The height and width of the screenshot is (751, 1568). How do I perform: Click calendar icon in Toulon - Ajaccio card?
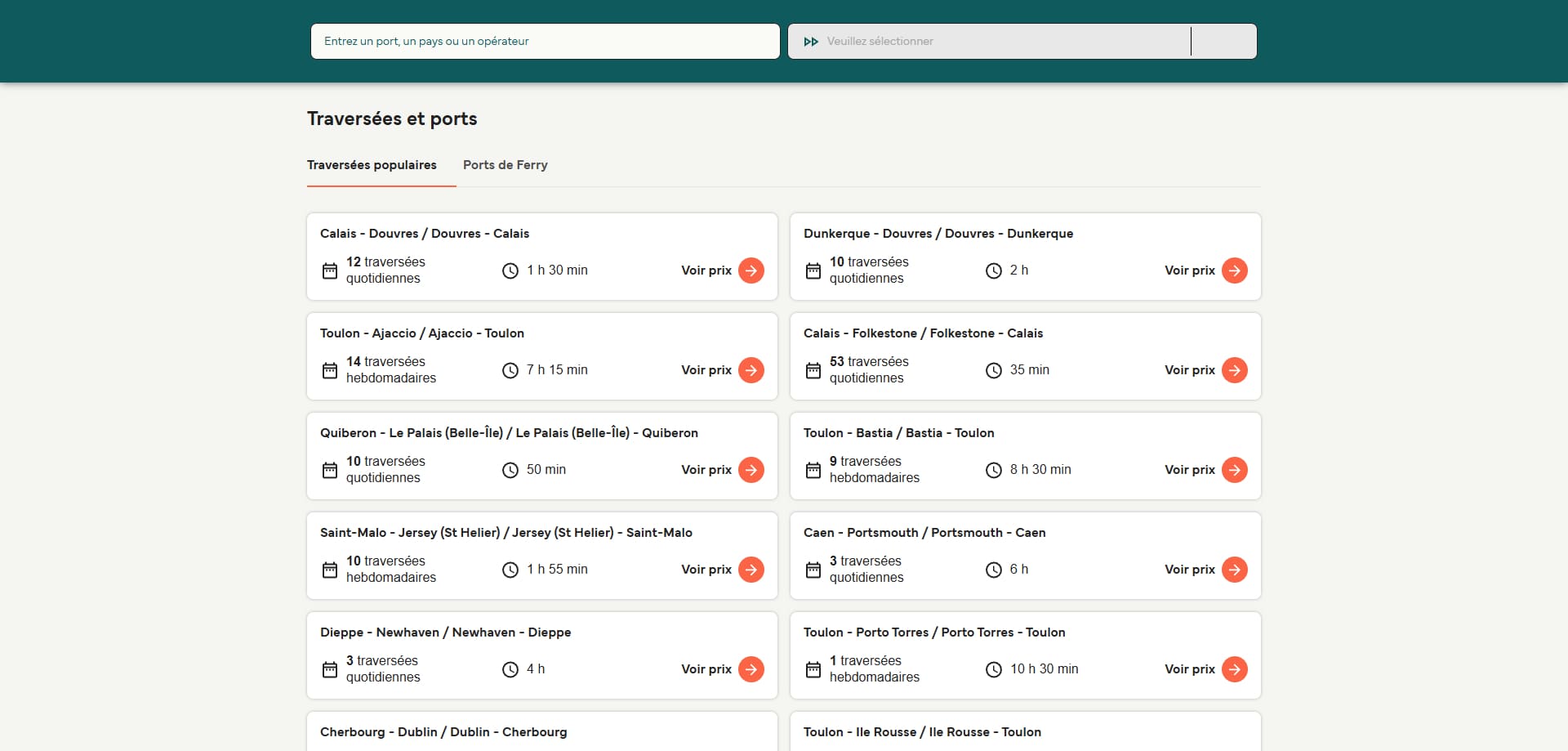[x=330, y=370]
